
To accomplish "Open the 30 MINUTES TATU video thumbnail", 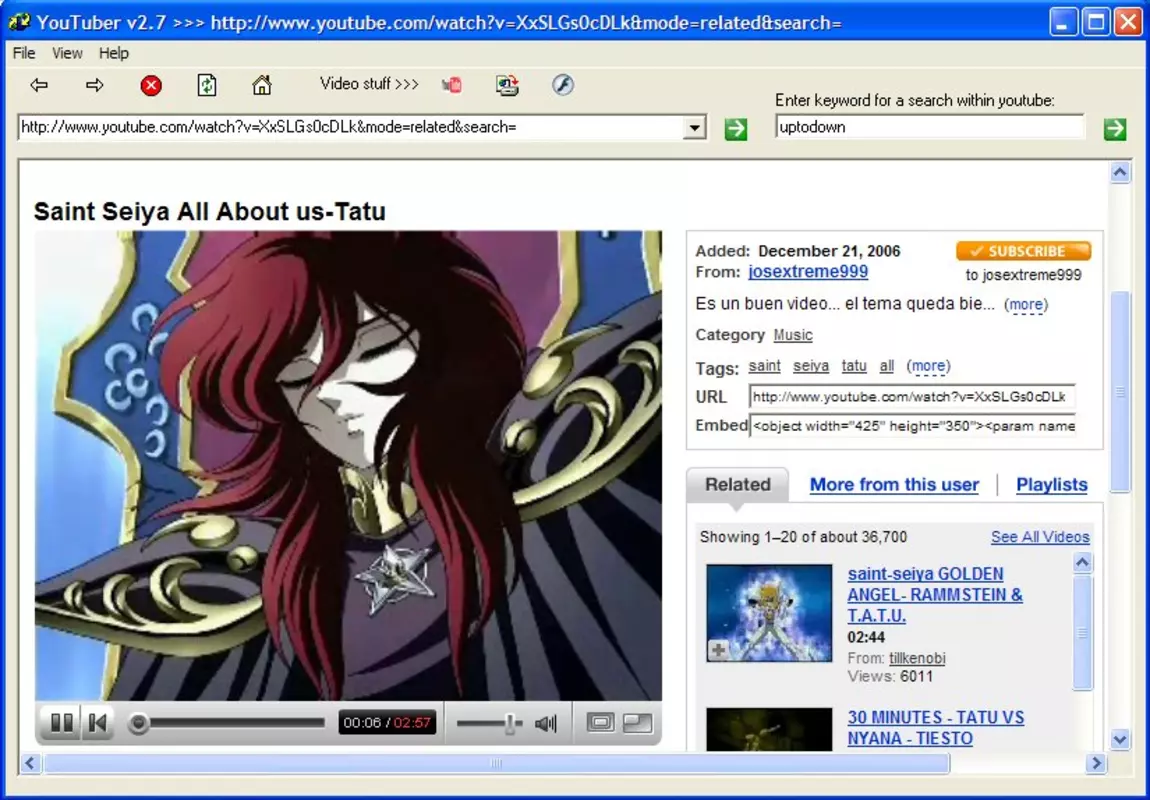I will [x=769, y=729].
